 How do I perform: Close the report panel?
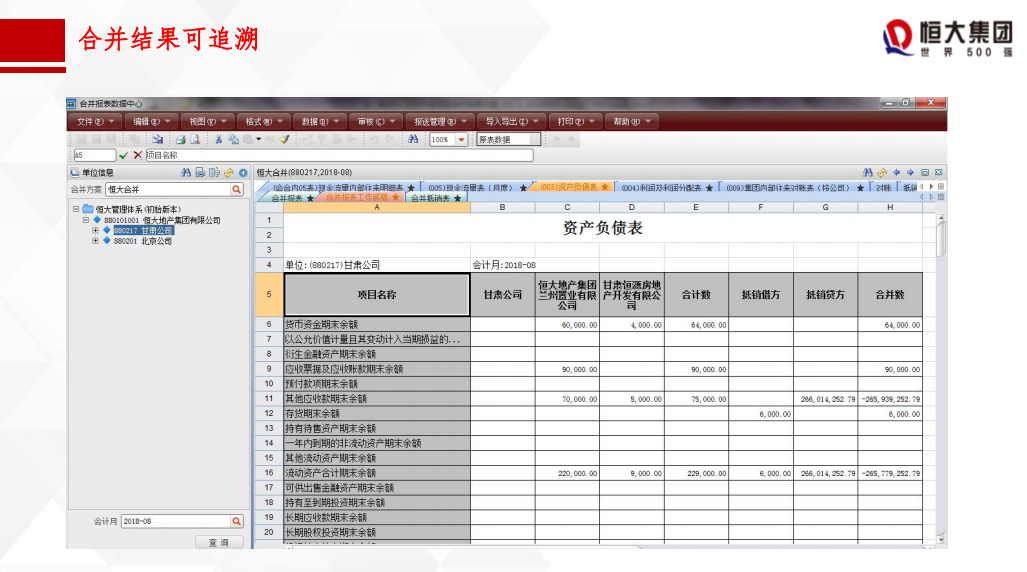click(939, 173)
